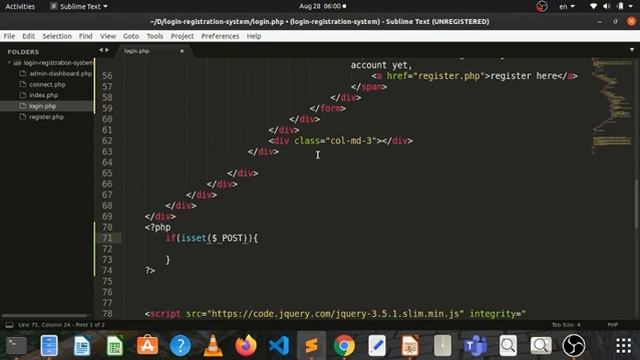Open the en keyboard layout dropdown
The width and height of the screenshot is (640, 360).
tap(567, 6)
